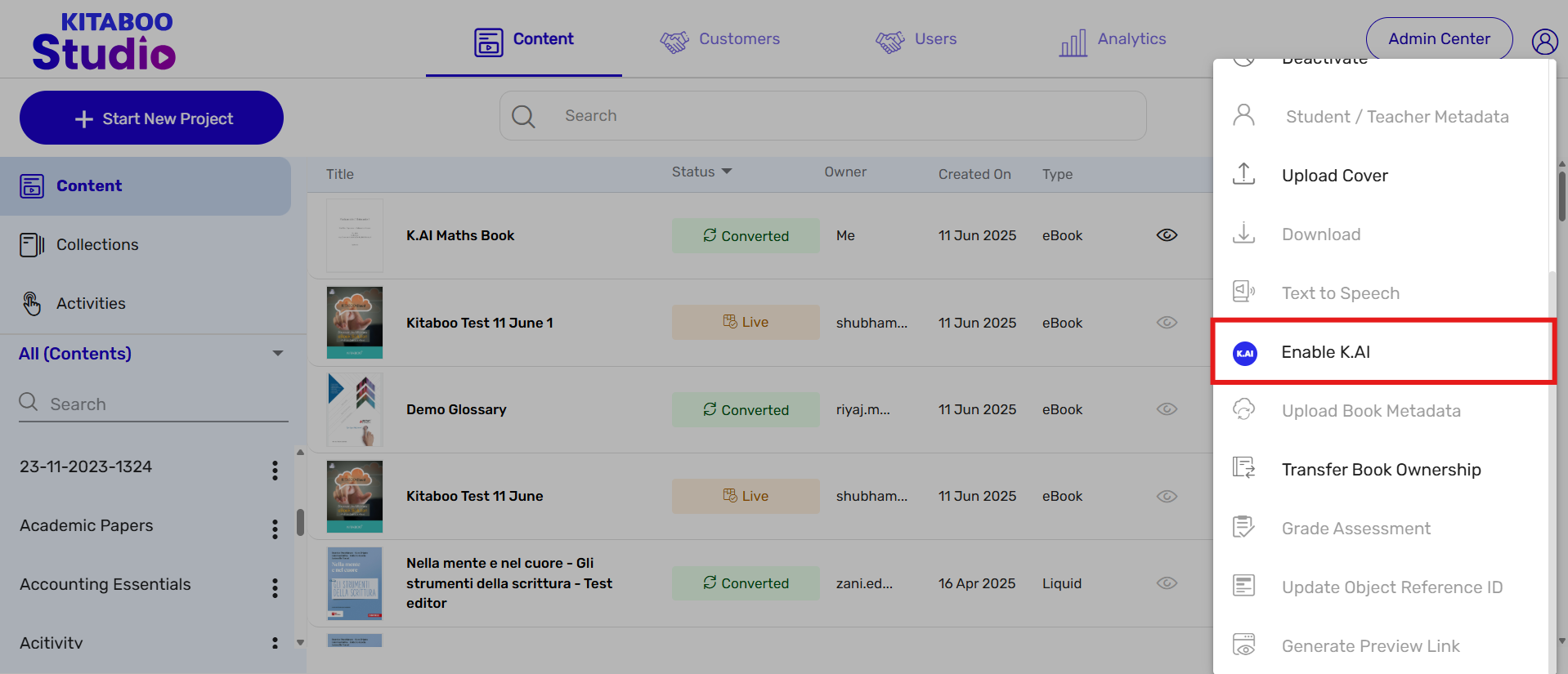Click the Users handshake icon

(890, 42)
